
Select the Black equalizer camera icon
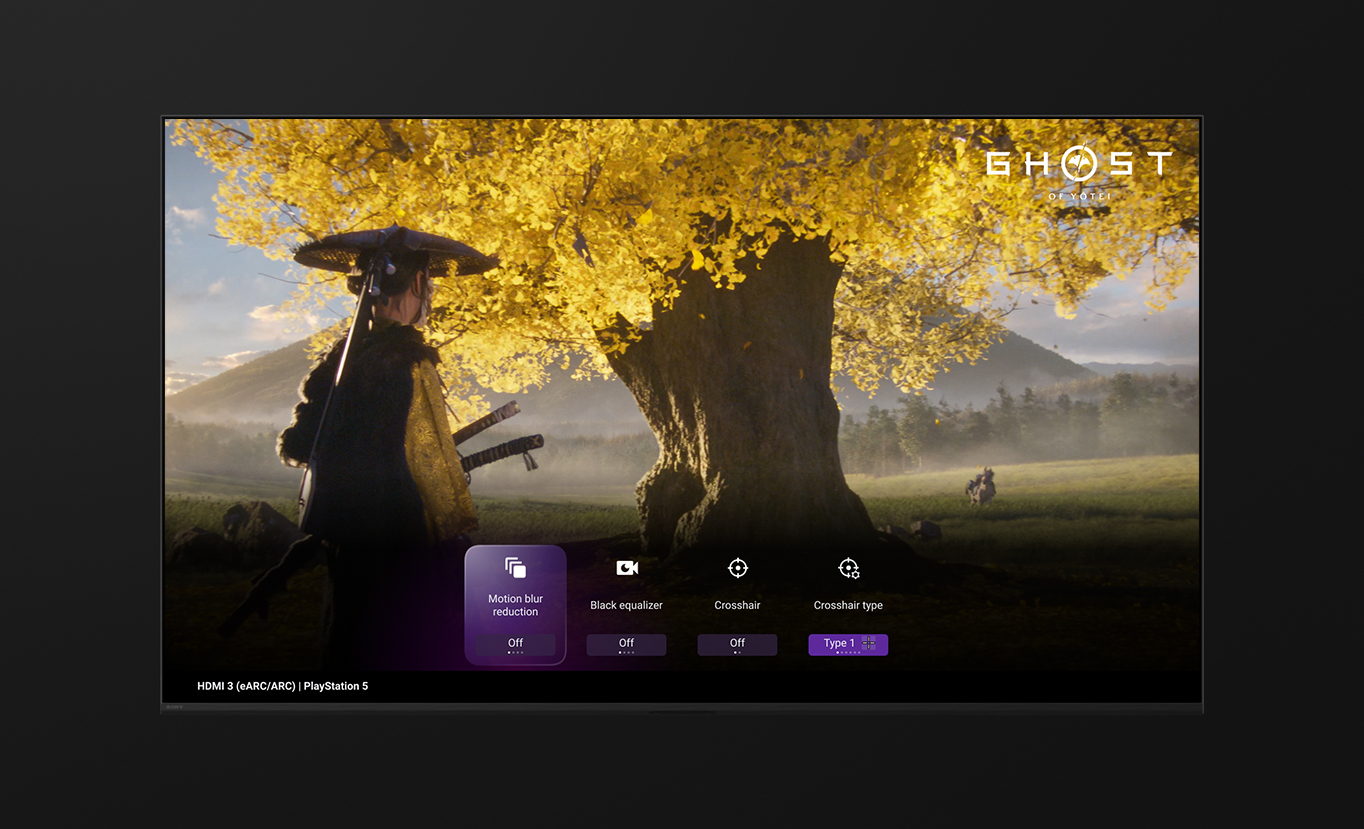pyautogui.click(x=627, y=568)
